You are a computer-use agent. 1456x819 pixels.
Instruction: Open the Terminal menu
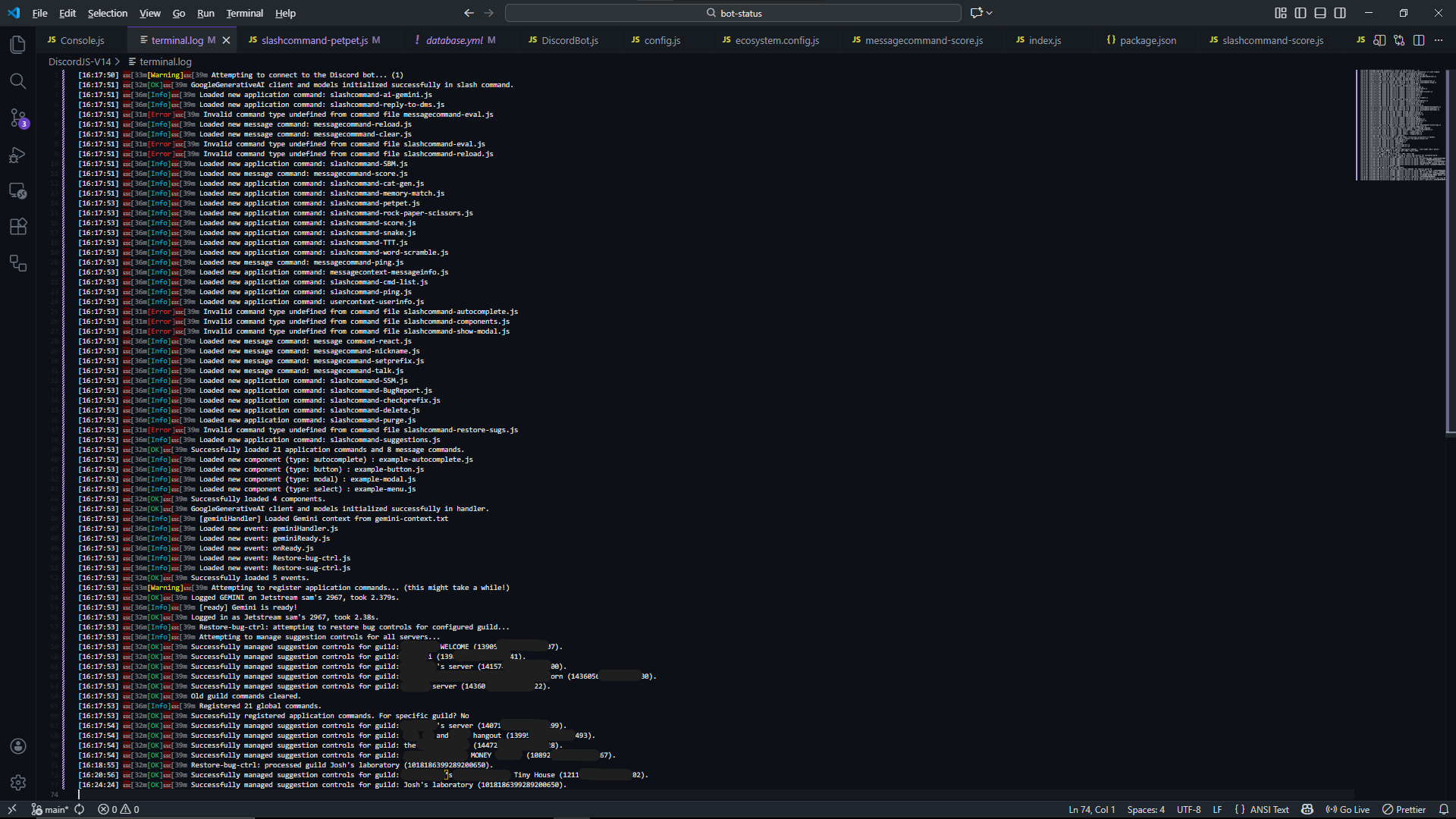pos(244,13)
